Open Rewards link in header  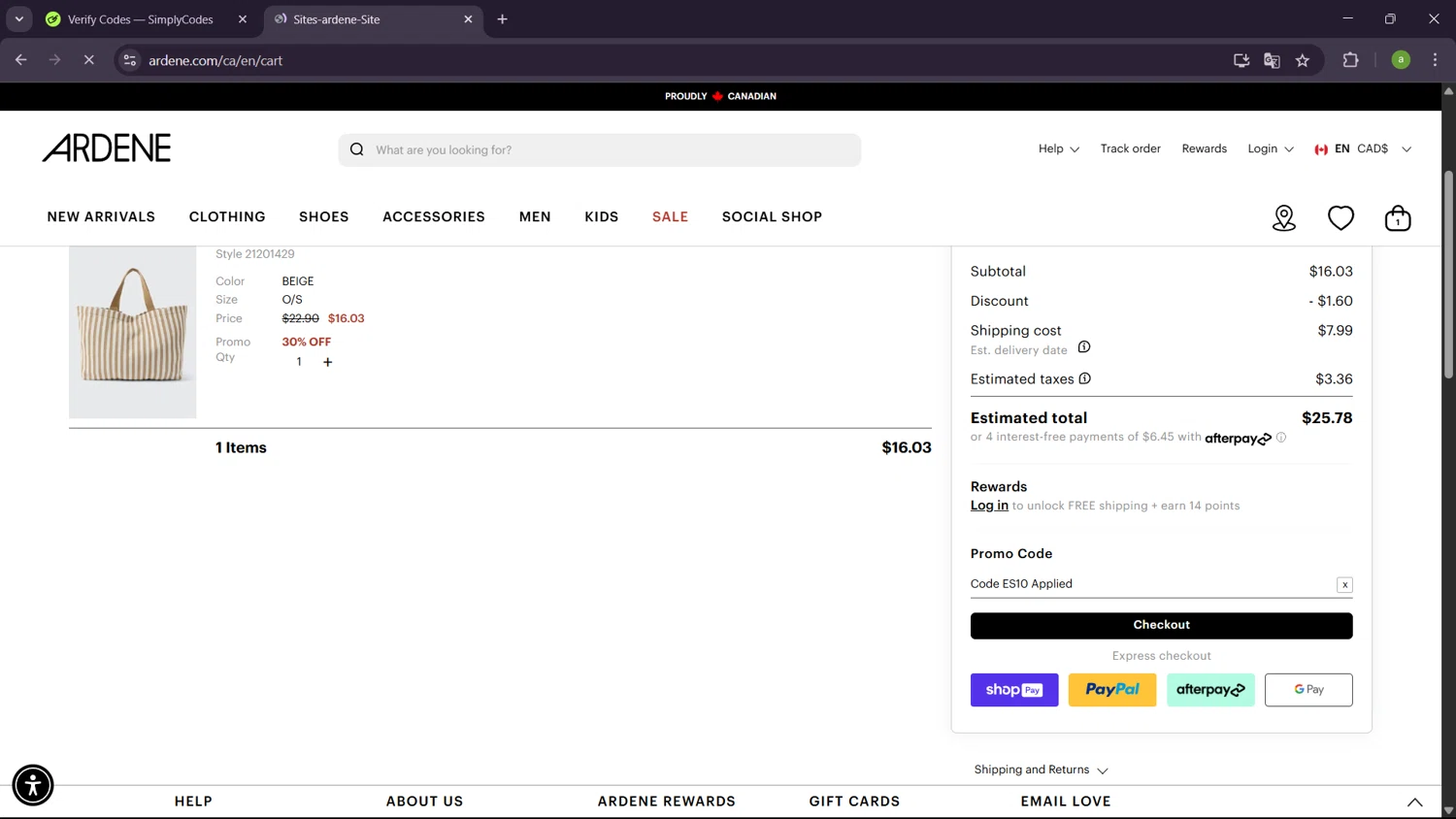[x=1204, y=148]
